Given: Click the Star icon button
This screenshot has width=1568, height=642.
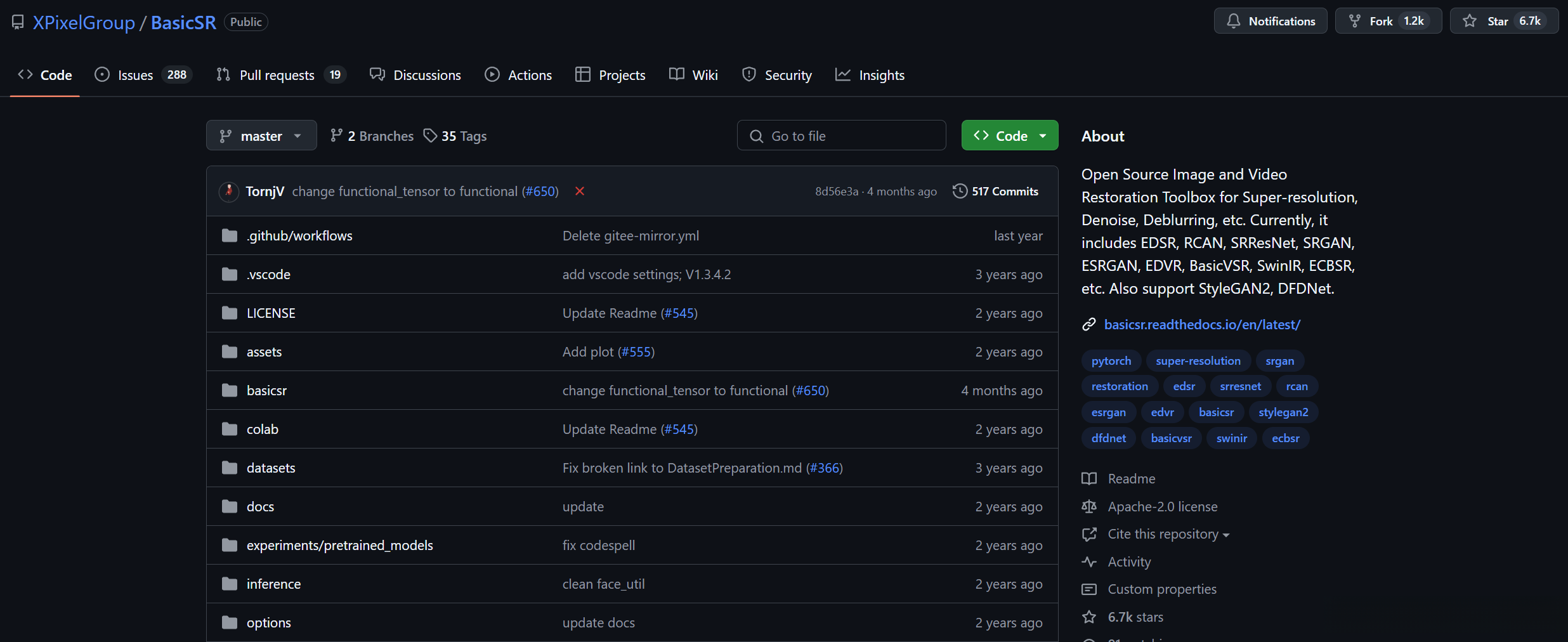Looking at the screenshot, I should pyautogui.click(x=1470, y=21).
